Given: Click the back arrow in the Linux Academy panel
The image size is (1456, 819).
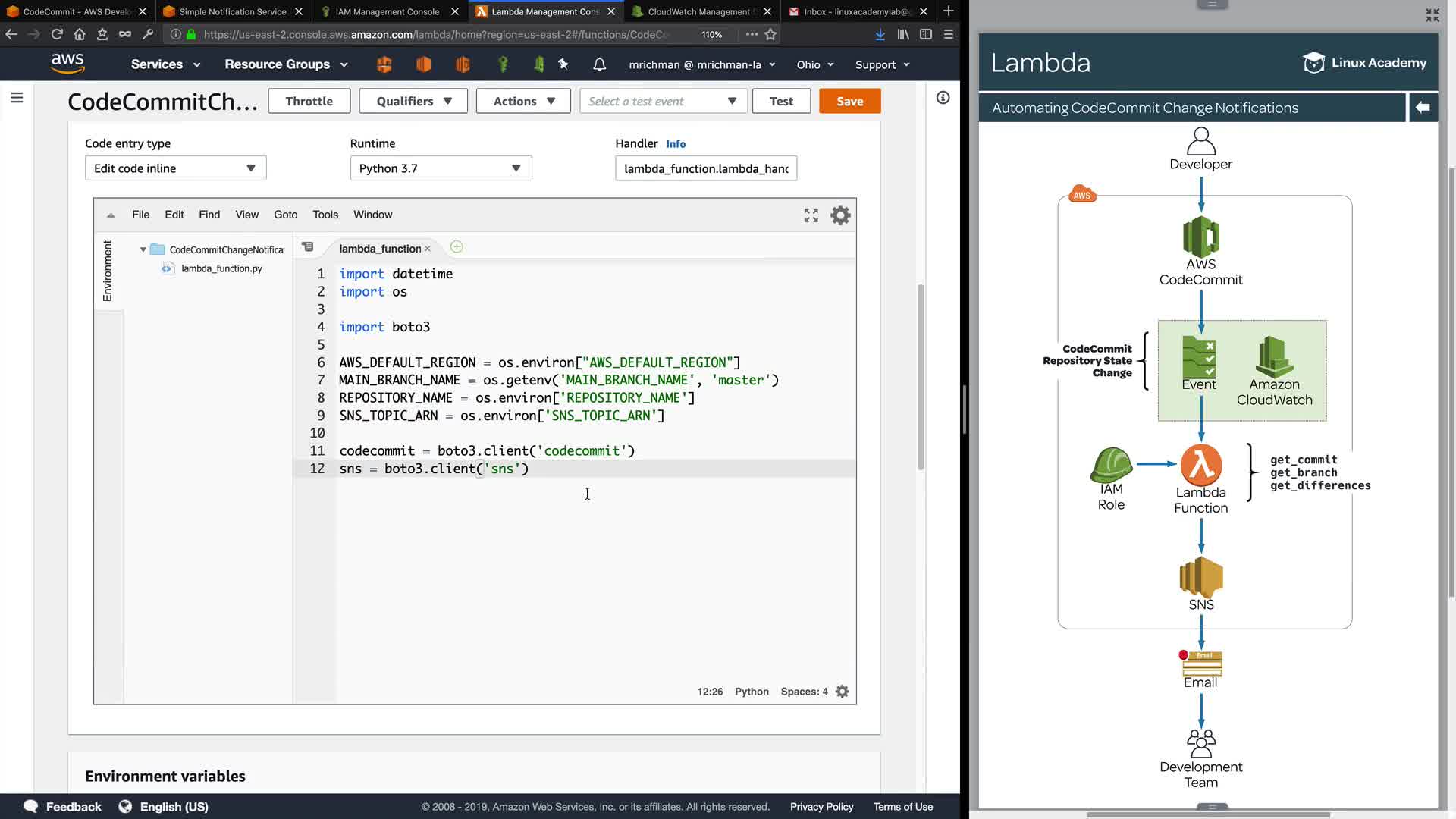Looking at the screenshot, I should (1423, 108).
